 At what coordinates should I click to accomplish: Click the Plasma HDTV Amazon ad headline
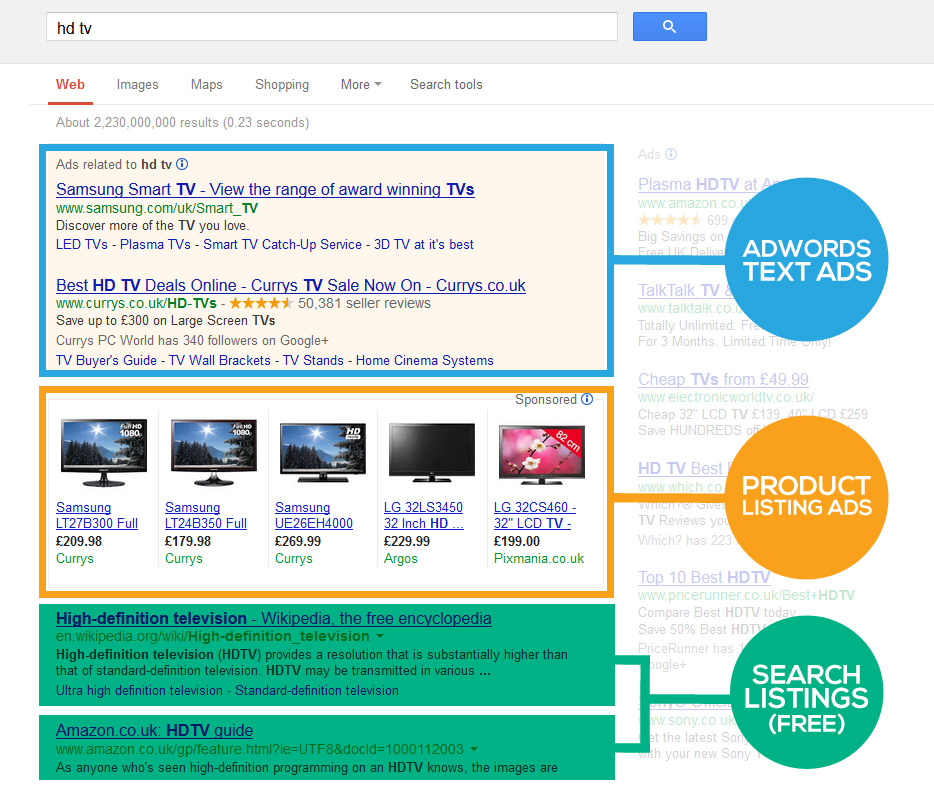(708, 185)
